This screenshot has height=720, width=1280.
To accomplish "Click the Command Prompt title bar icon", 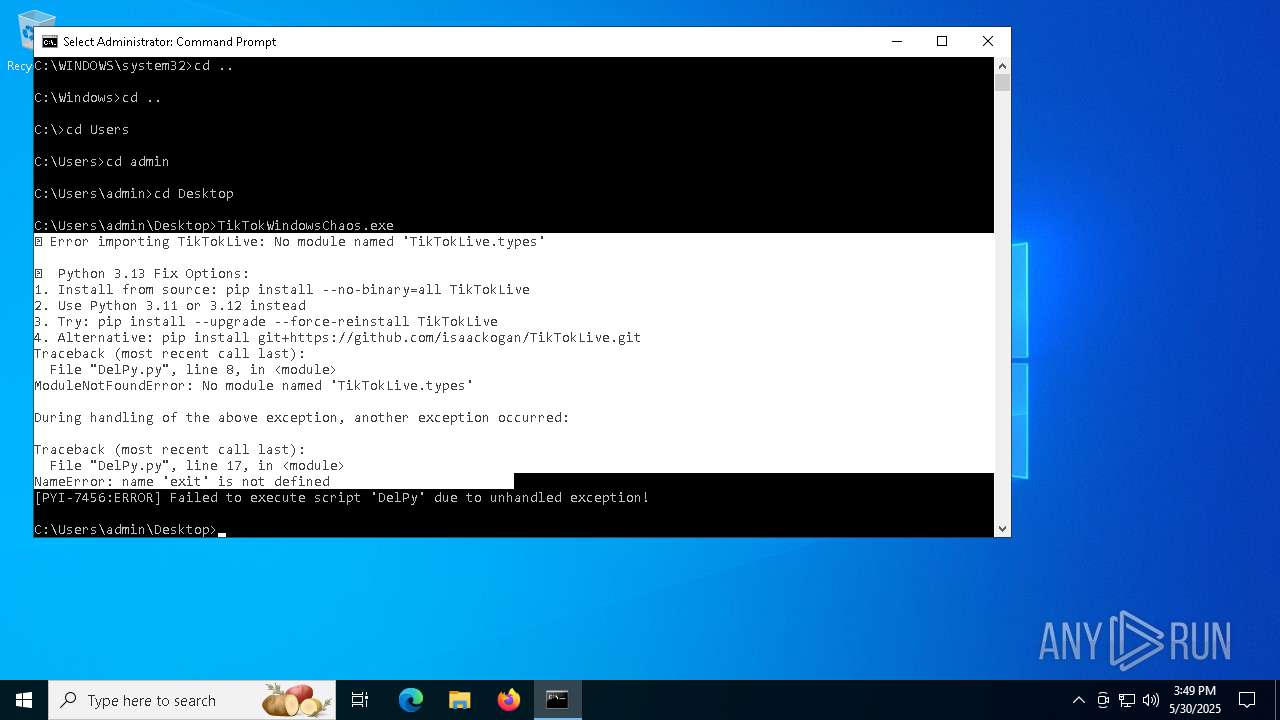I will click(50, 42).
